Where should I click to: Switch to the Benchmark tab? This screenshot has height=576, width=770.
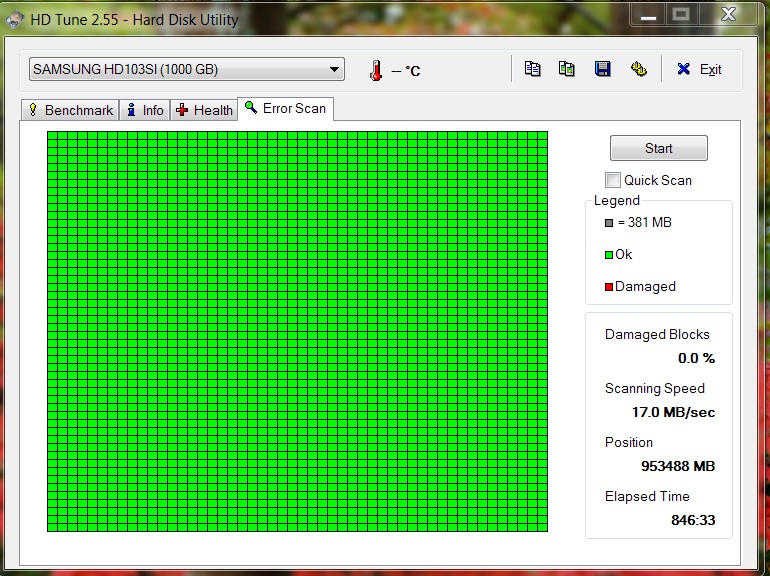70,110
